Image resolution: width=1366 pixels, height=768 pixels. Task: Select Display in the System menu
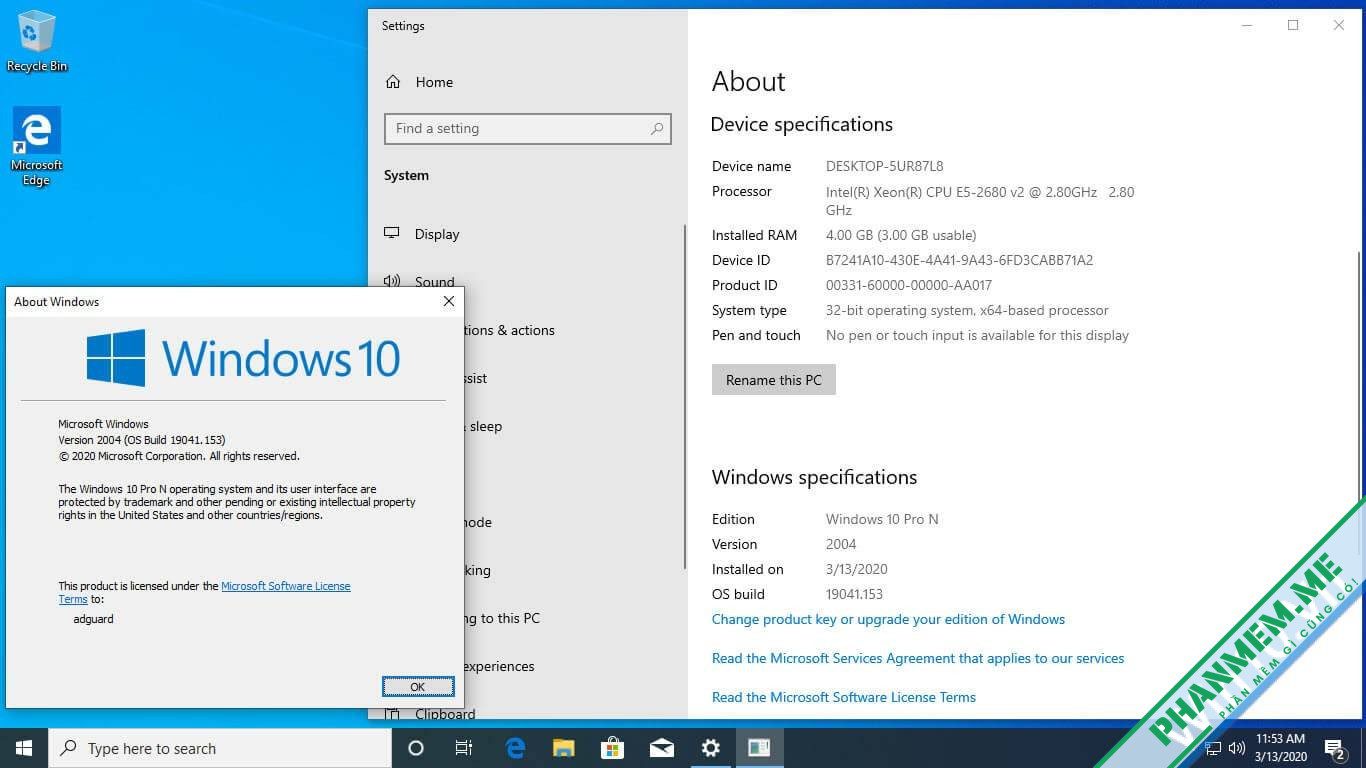pyautogui.click(x=437, y=234)
